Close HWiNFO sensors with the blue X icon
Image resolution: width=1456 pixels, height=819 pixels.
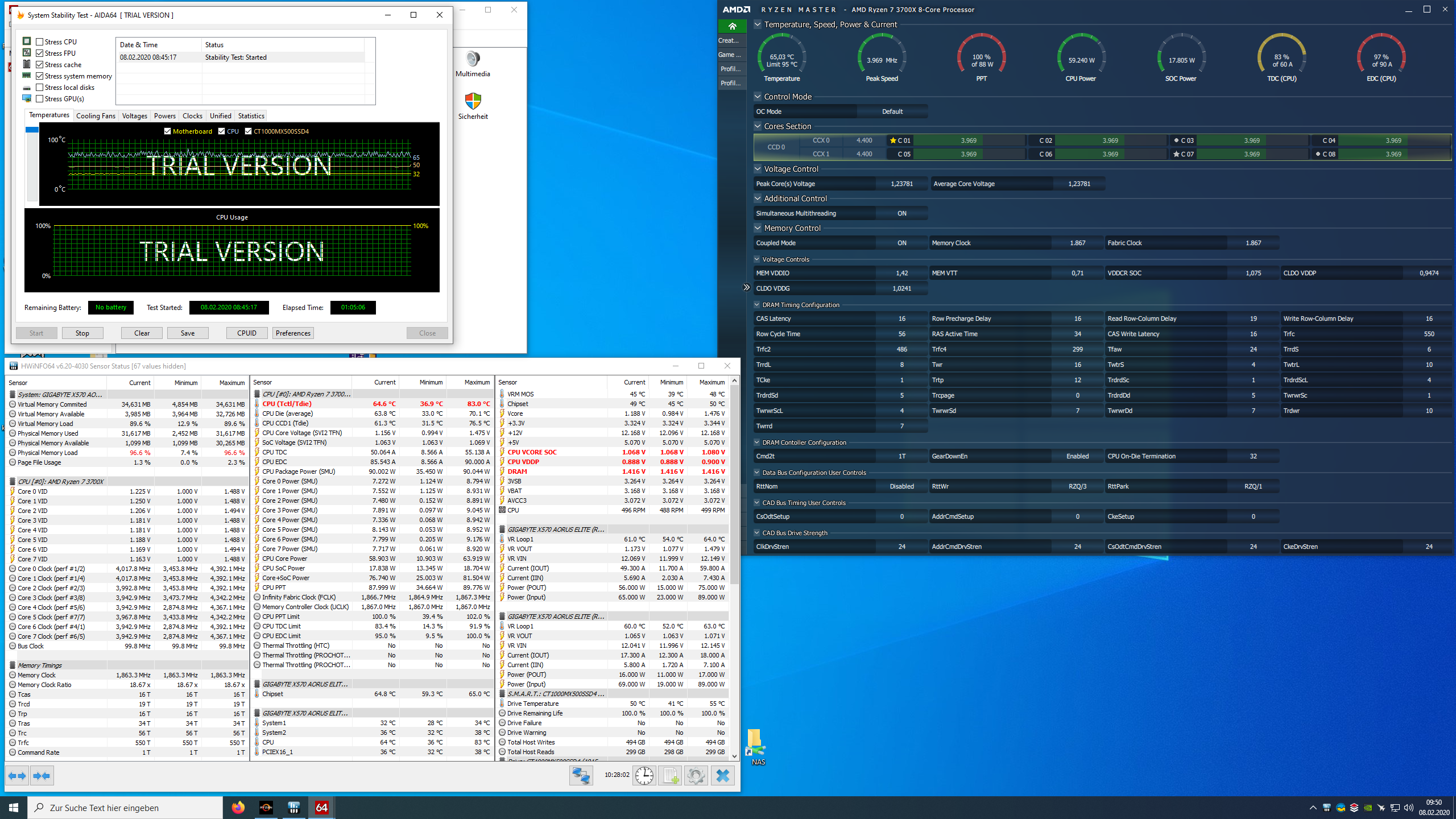(722, 776)
